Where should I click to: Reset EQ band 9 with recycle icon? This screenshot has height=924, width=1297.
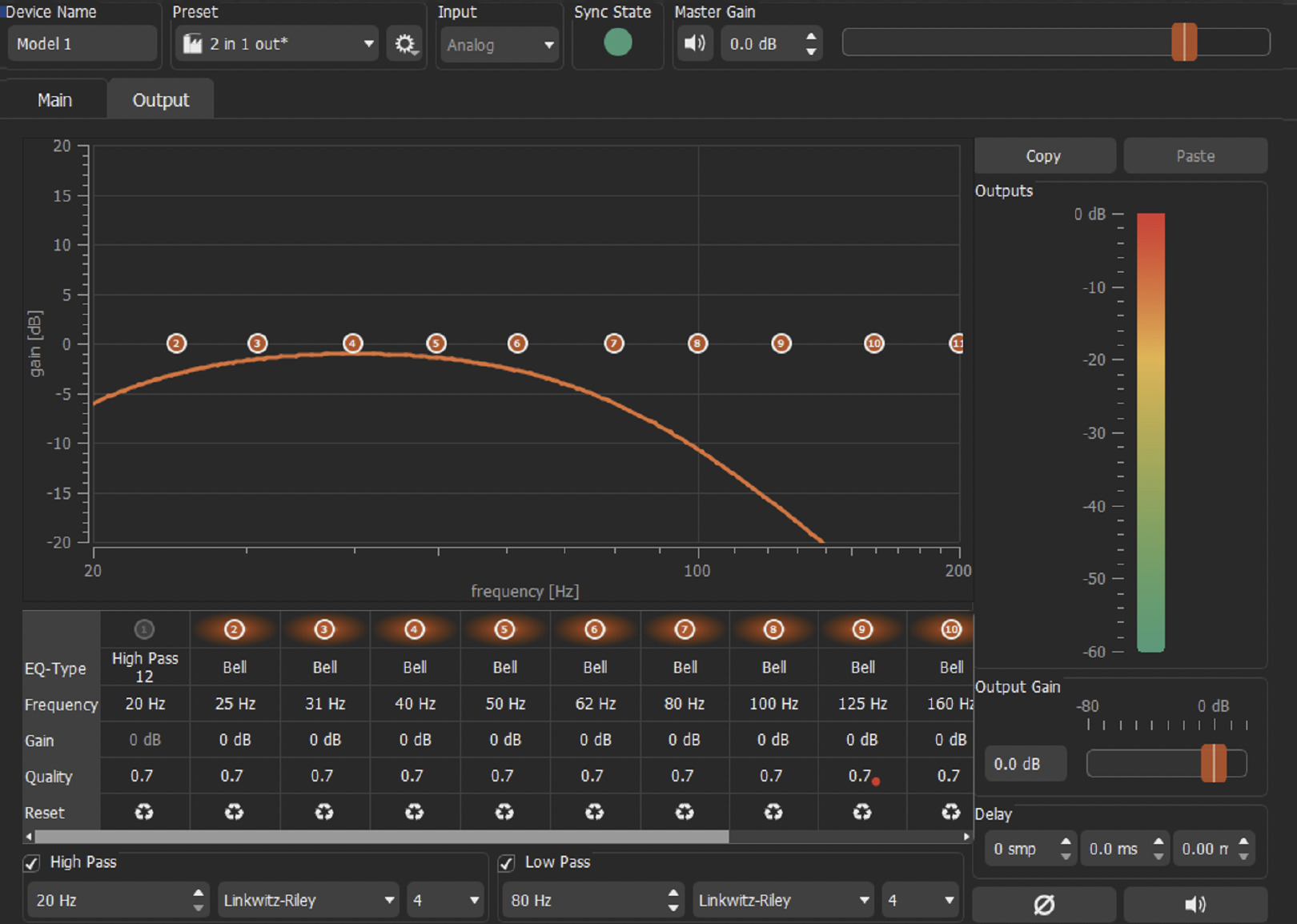coord(862,812)
